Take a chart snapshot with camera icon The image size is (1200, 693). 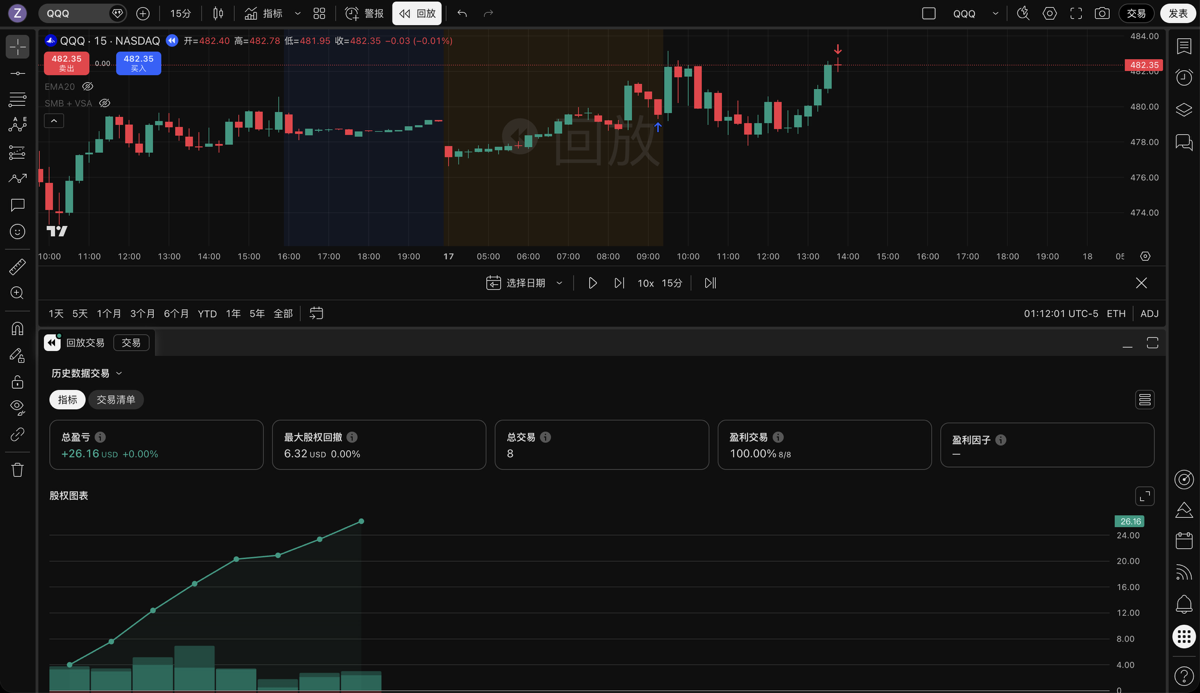click(x=1102, y=13)
